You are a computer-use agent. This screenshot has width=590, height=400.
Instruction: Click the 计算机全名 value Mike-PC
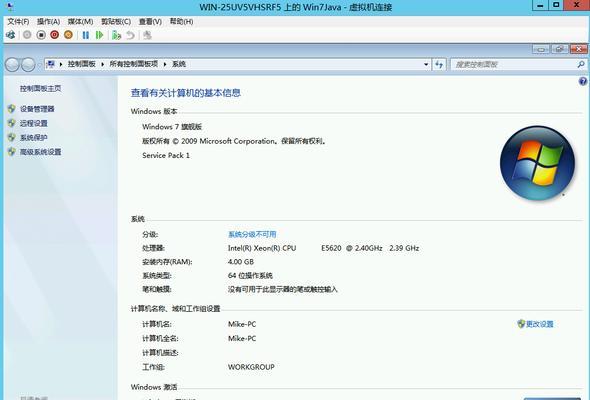point(242,338)
